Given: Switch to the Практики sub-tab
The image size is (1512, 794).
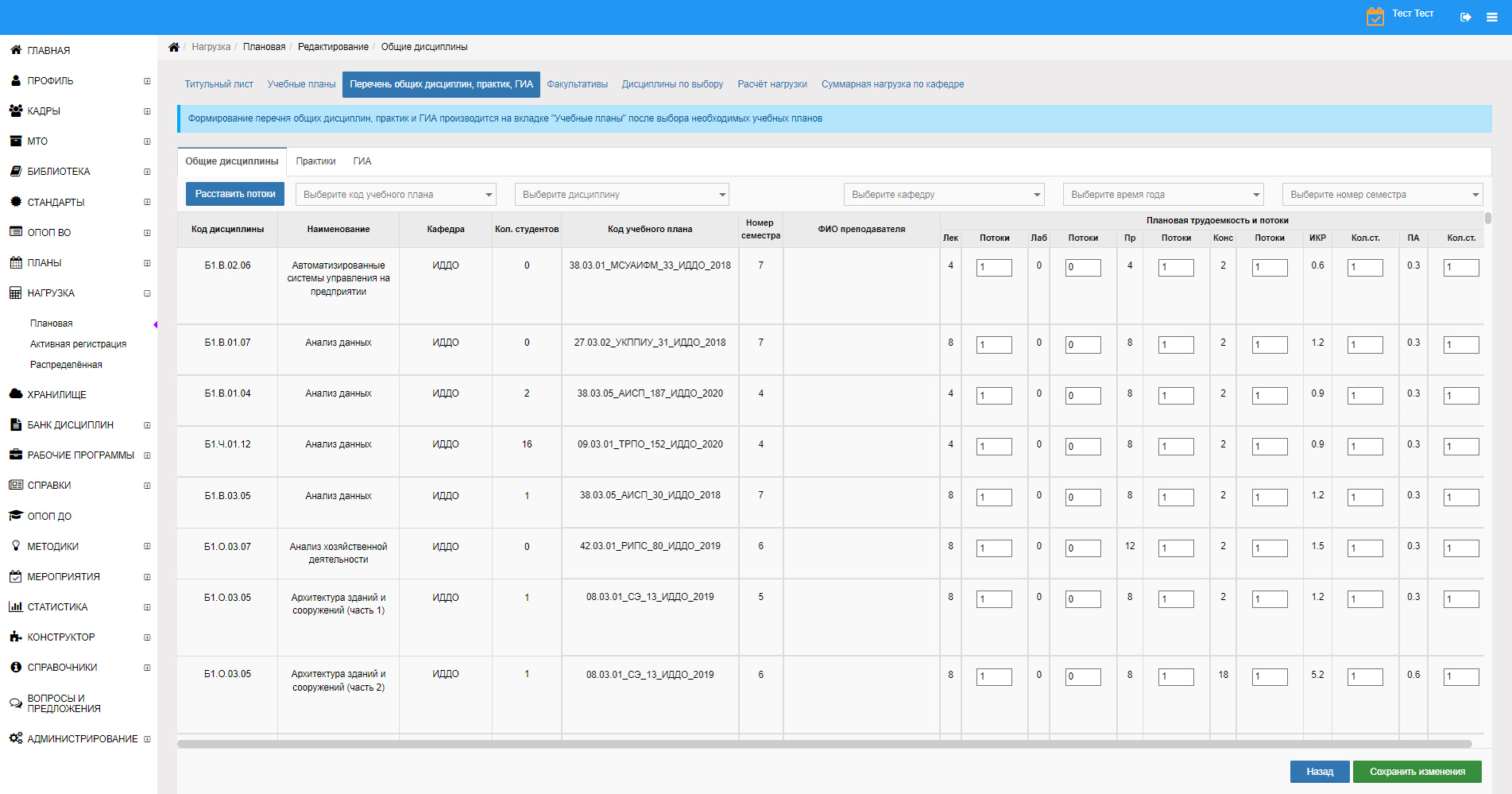Looking at the screenshot, I should 315,161.
